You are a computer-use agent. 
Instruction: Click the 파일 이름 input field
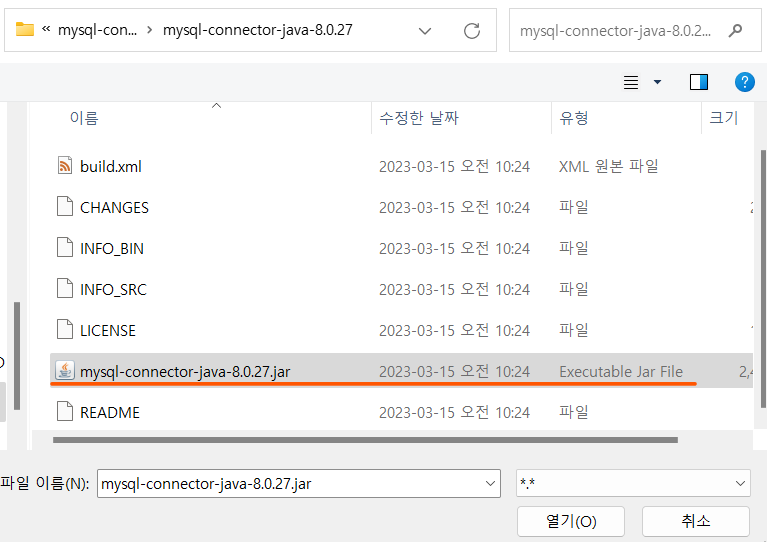tap(299, 484)
